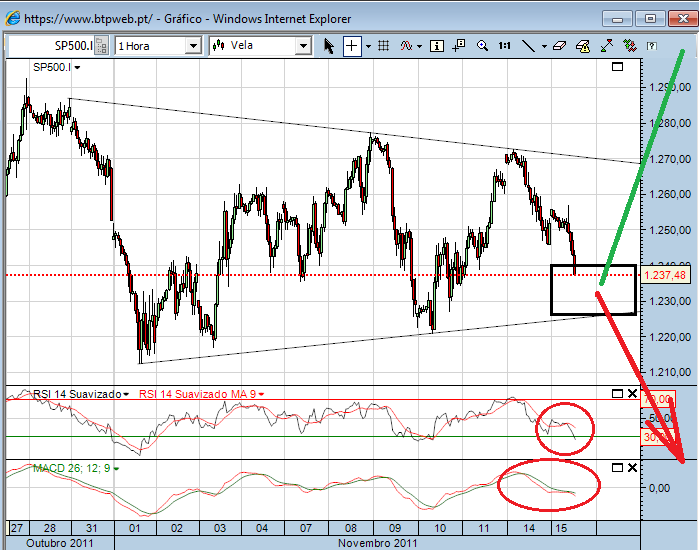This screenshot has width=699, height=550.
Task: Click date 01 on time axis
Action: [135, 528]
